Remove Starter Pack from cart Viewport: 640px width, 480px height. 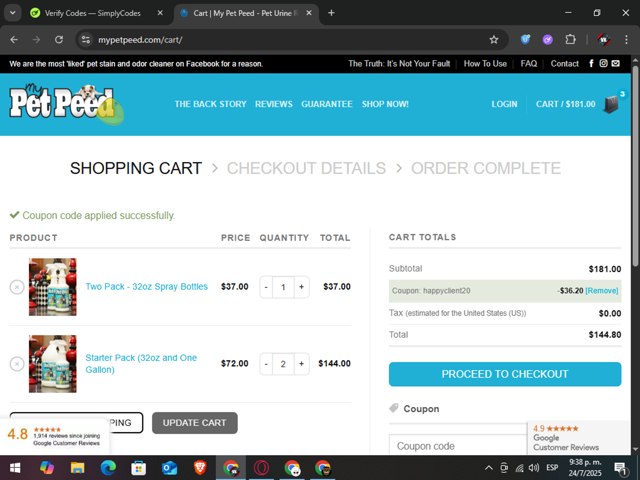pyautogui.click(x=17, y=364)
